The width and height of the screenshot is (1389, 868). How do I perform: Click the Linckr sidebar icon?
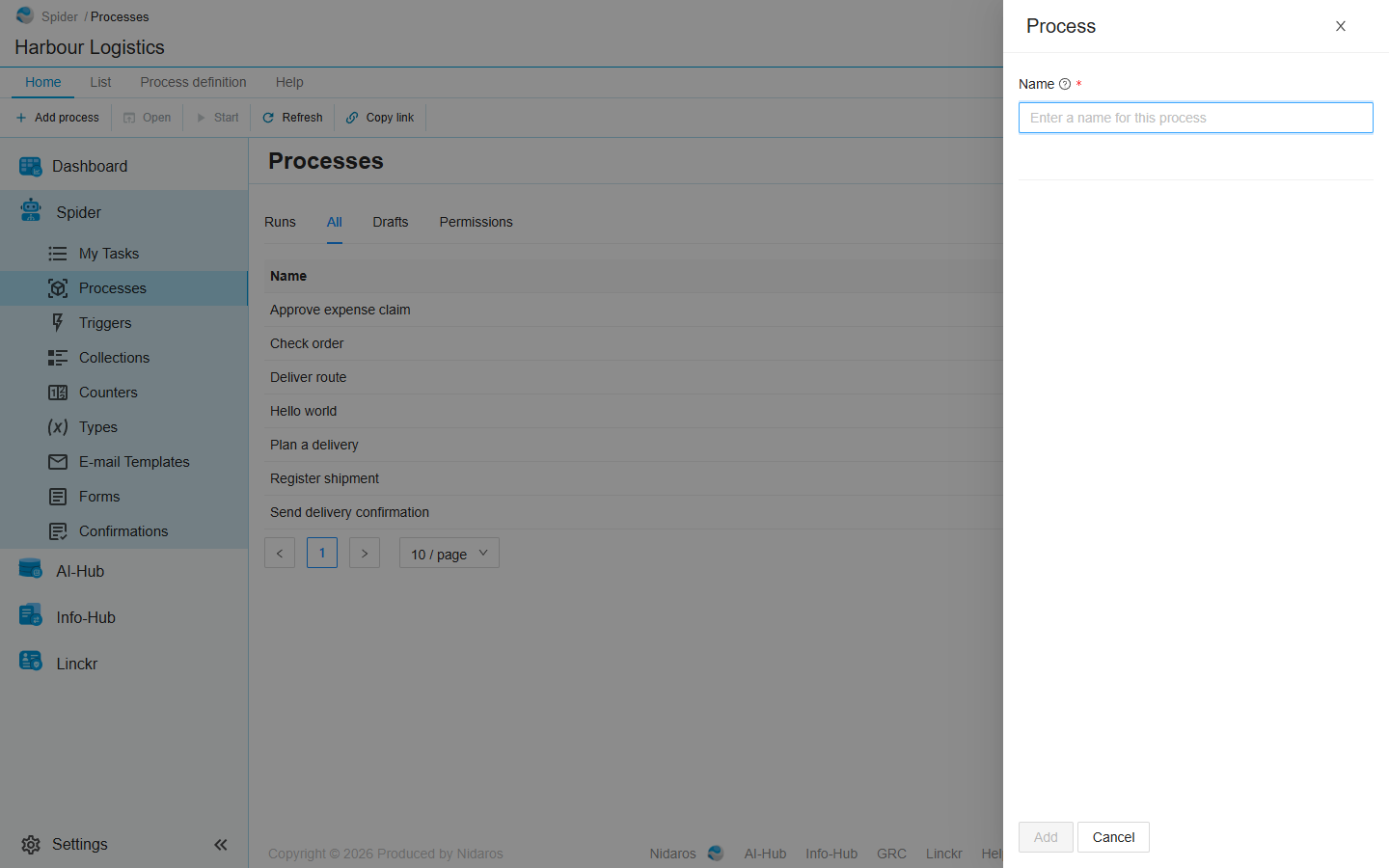[31, 662]
